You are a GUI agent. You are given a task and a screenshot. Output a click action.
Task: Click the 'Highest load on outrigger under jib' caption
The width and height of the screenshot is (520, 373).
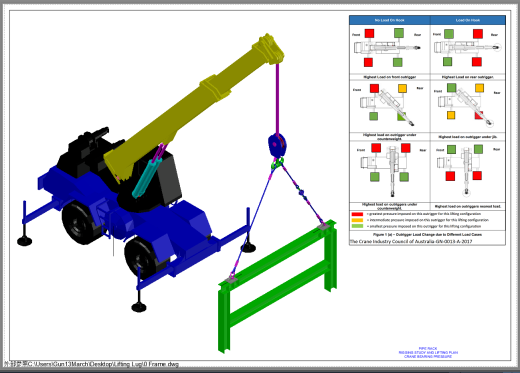[468, 137]
